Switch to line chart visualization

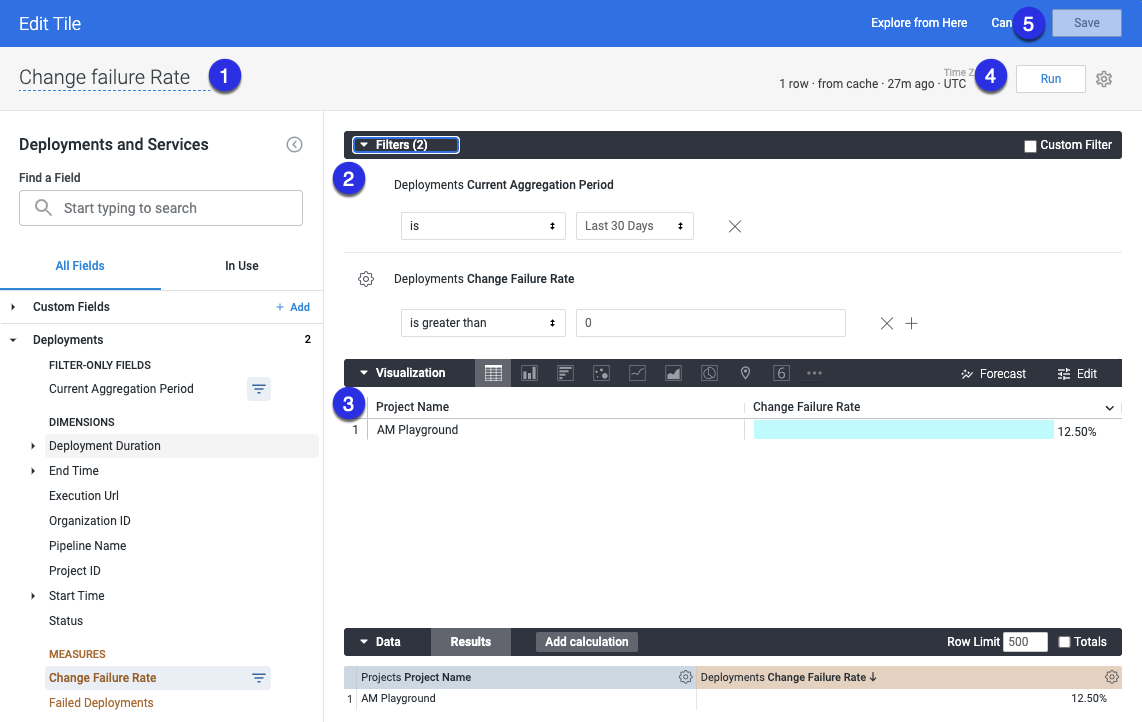coord(637,373)
